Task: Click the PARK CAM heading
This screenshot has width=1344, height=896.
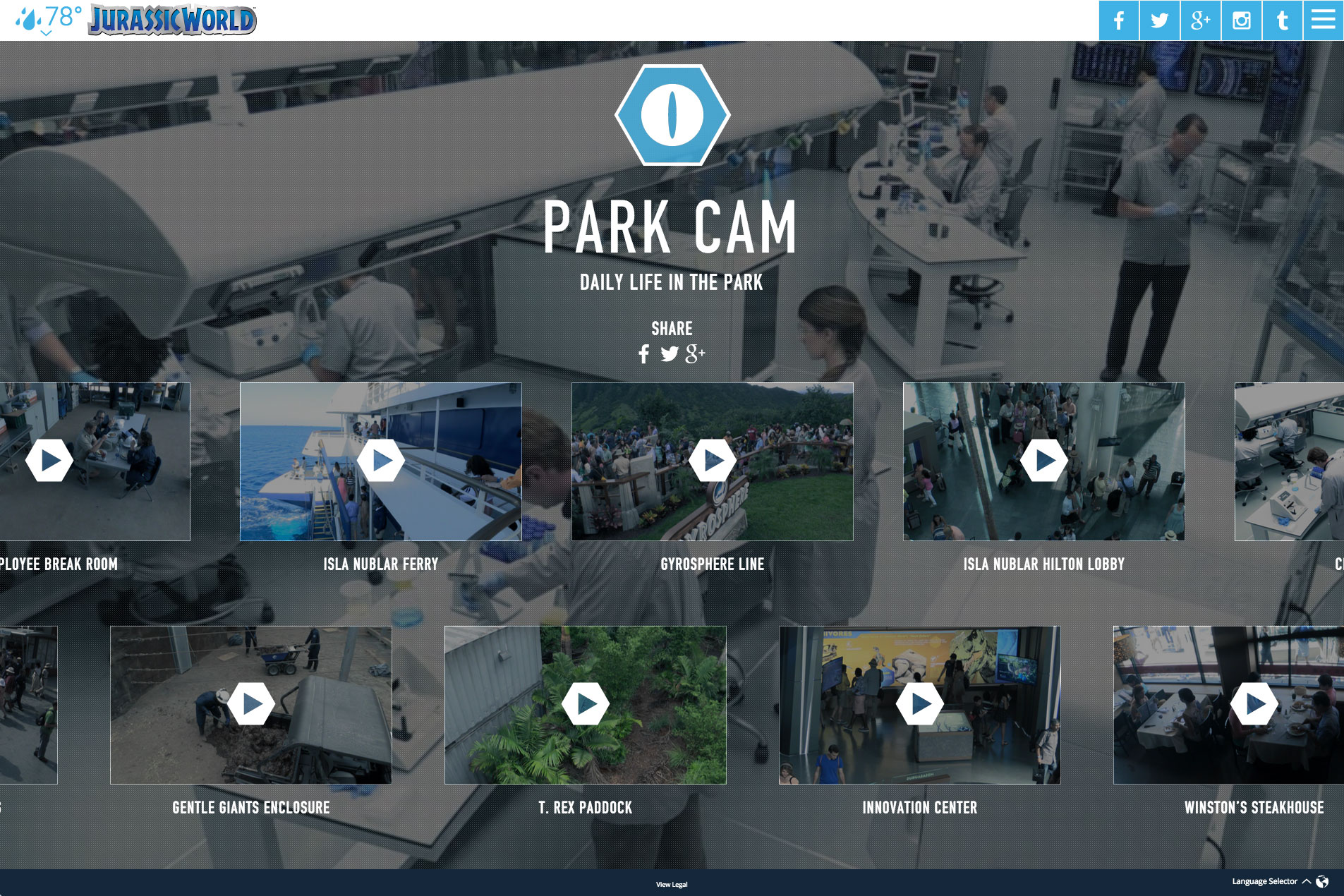Action: click(x=670, y=226)
